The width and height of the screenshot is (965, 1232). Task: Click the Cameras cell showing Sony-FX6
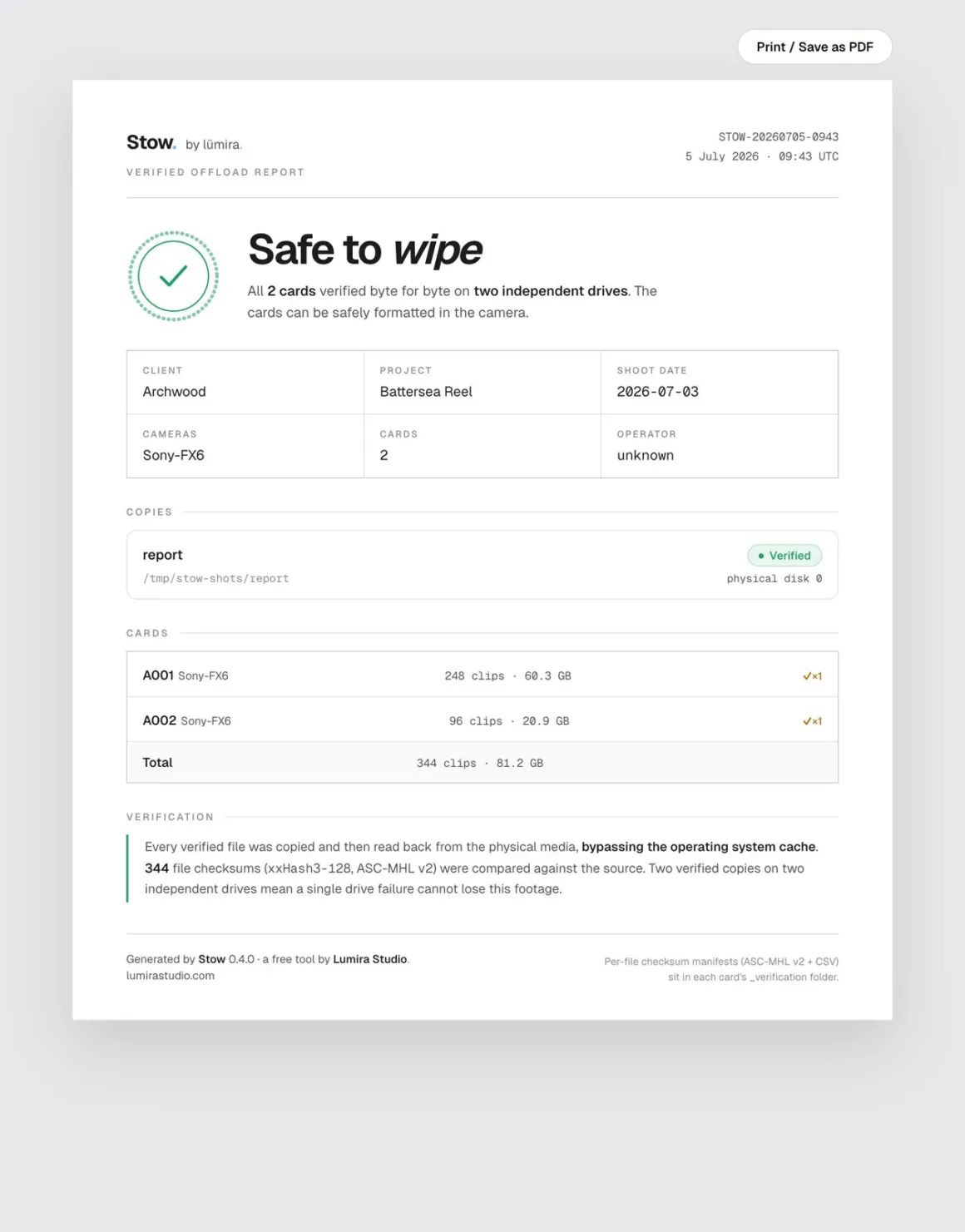coord(245,446)
